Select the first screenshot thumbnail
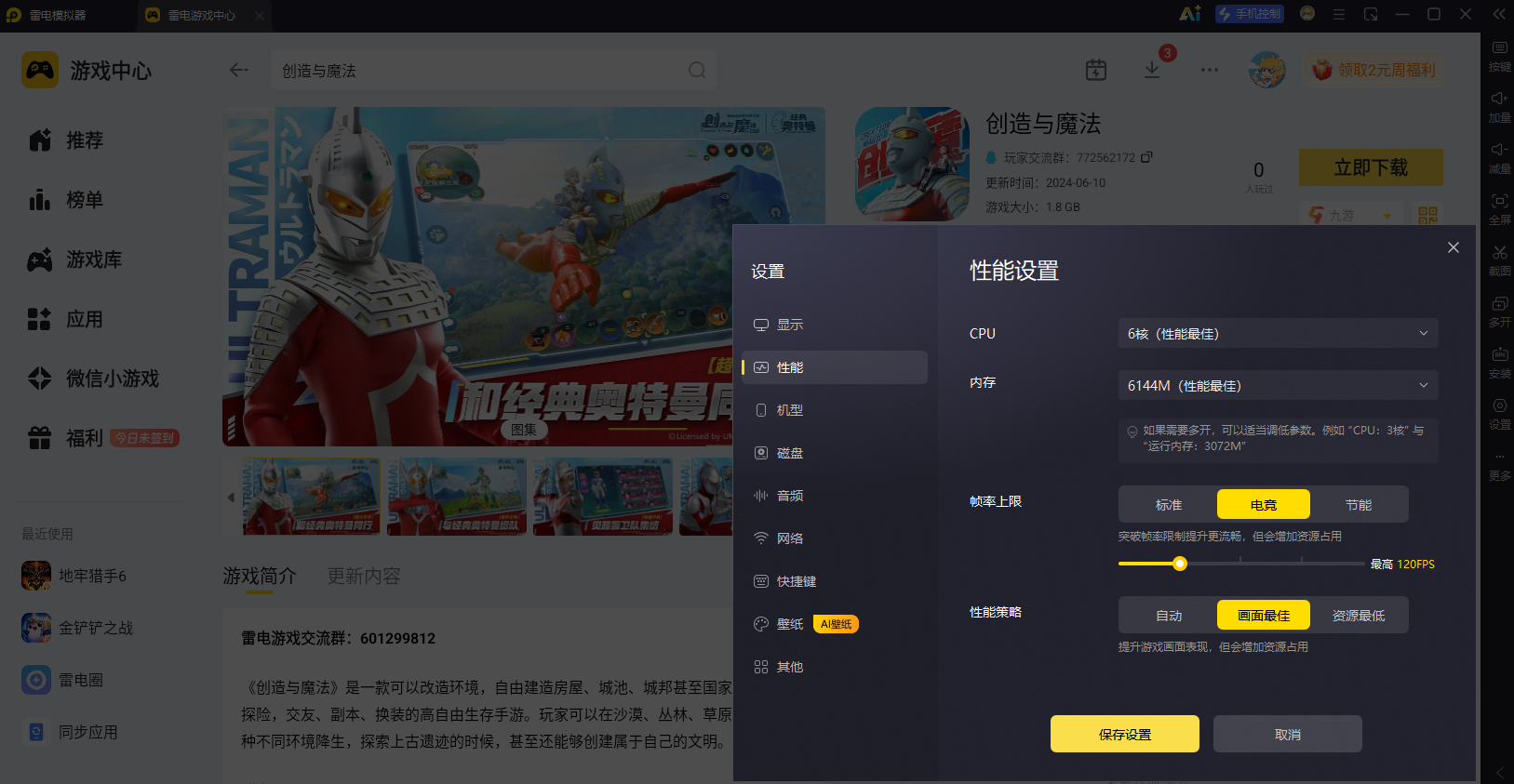The width and height of the screenshot is (1514, 784). coord(312,497)
